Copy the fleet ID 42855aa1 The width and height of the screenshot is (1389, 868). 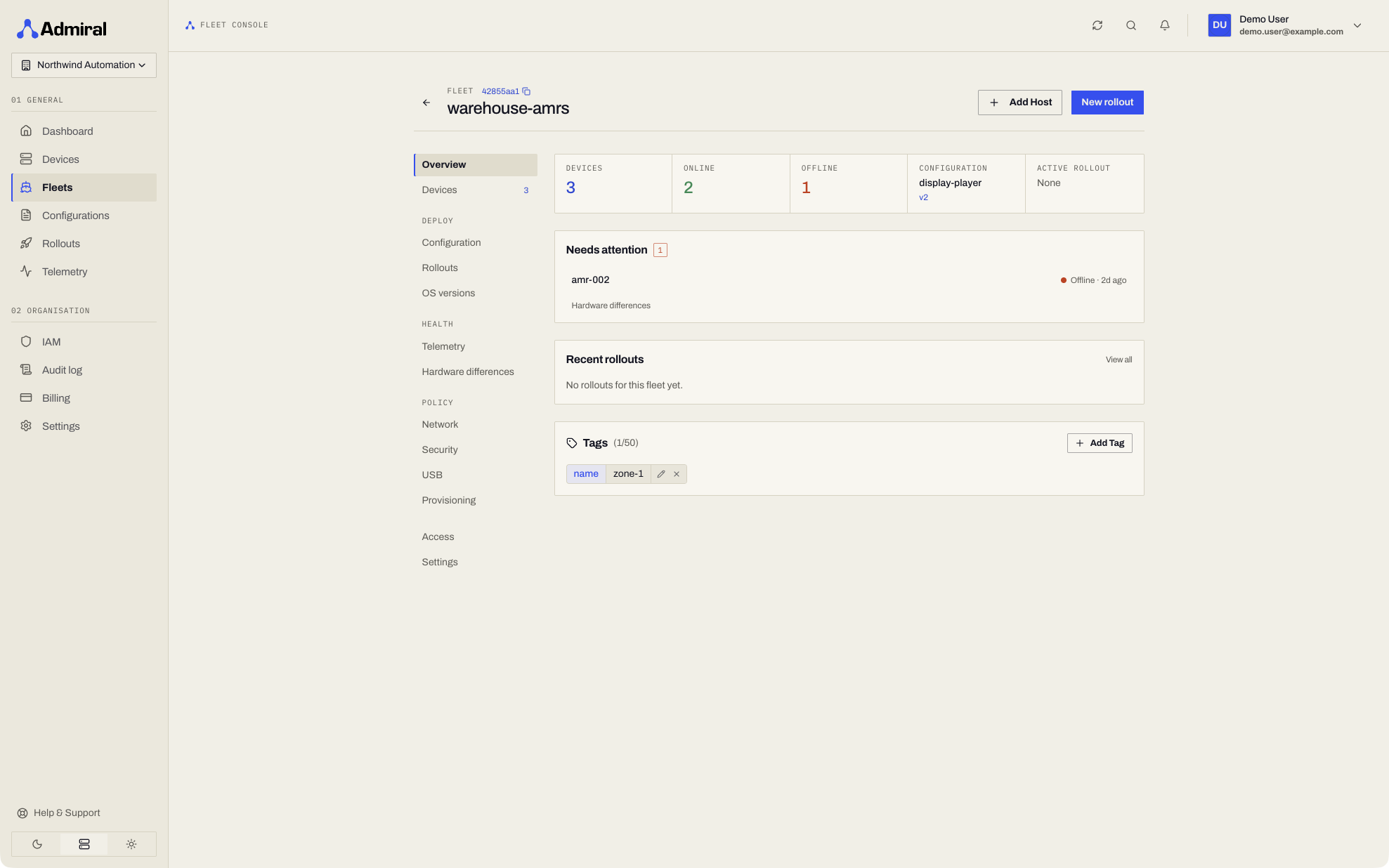(526, 91)
